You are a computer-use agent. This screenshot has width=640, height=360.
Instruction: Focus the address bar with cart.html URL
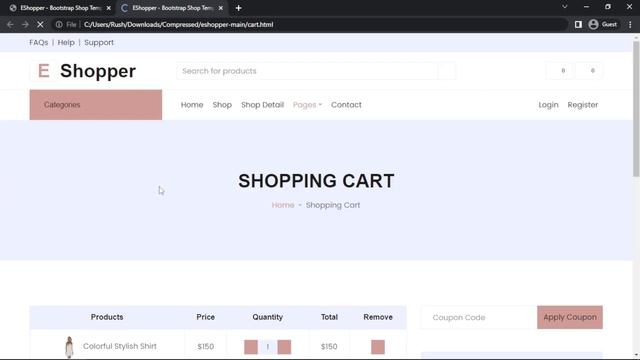click(x=179, y=24)
